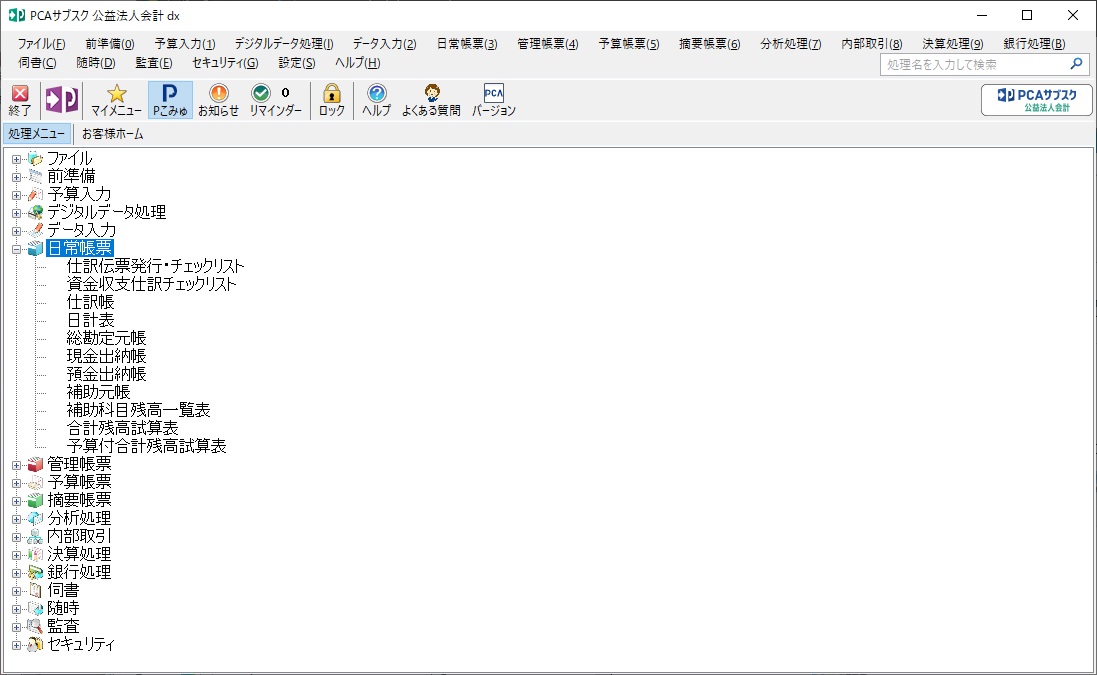
Task: Click the 終了 exit icon in toolbar
Action: [x=20, y=100]
